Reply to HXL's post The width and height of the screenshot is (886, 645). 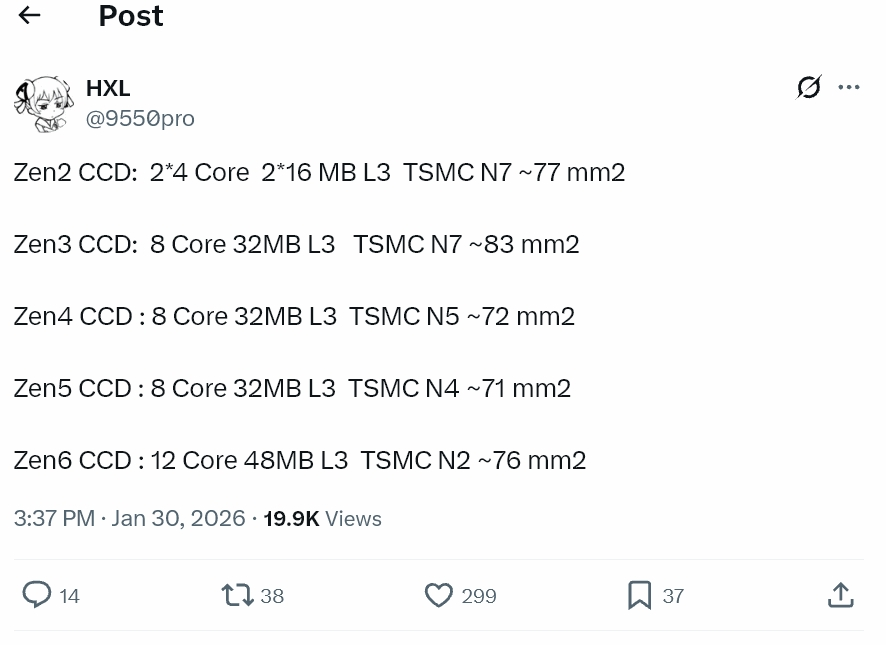37,595
